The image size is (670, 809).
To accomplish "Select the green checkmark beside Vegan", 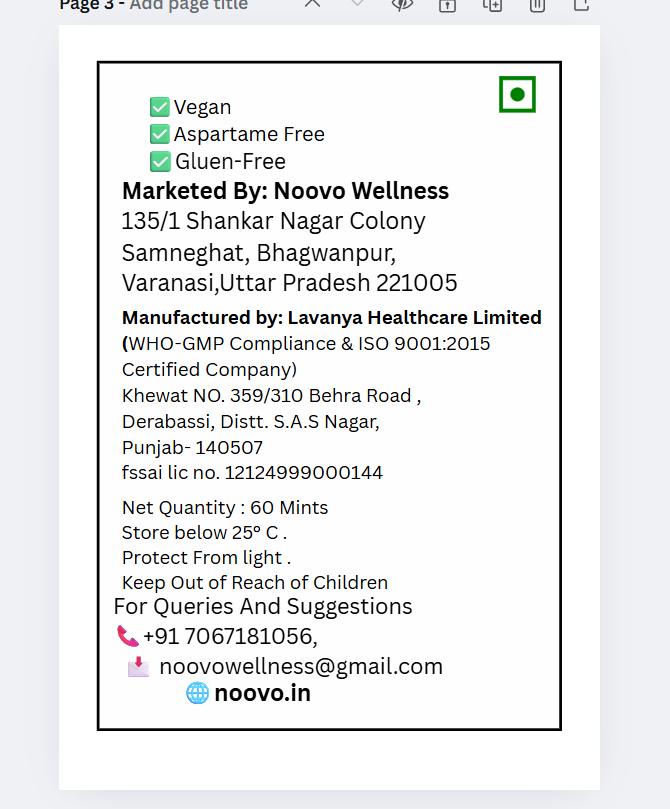I will (x=159, y=107).
